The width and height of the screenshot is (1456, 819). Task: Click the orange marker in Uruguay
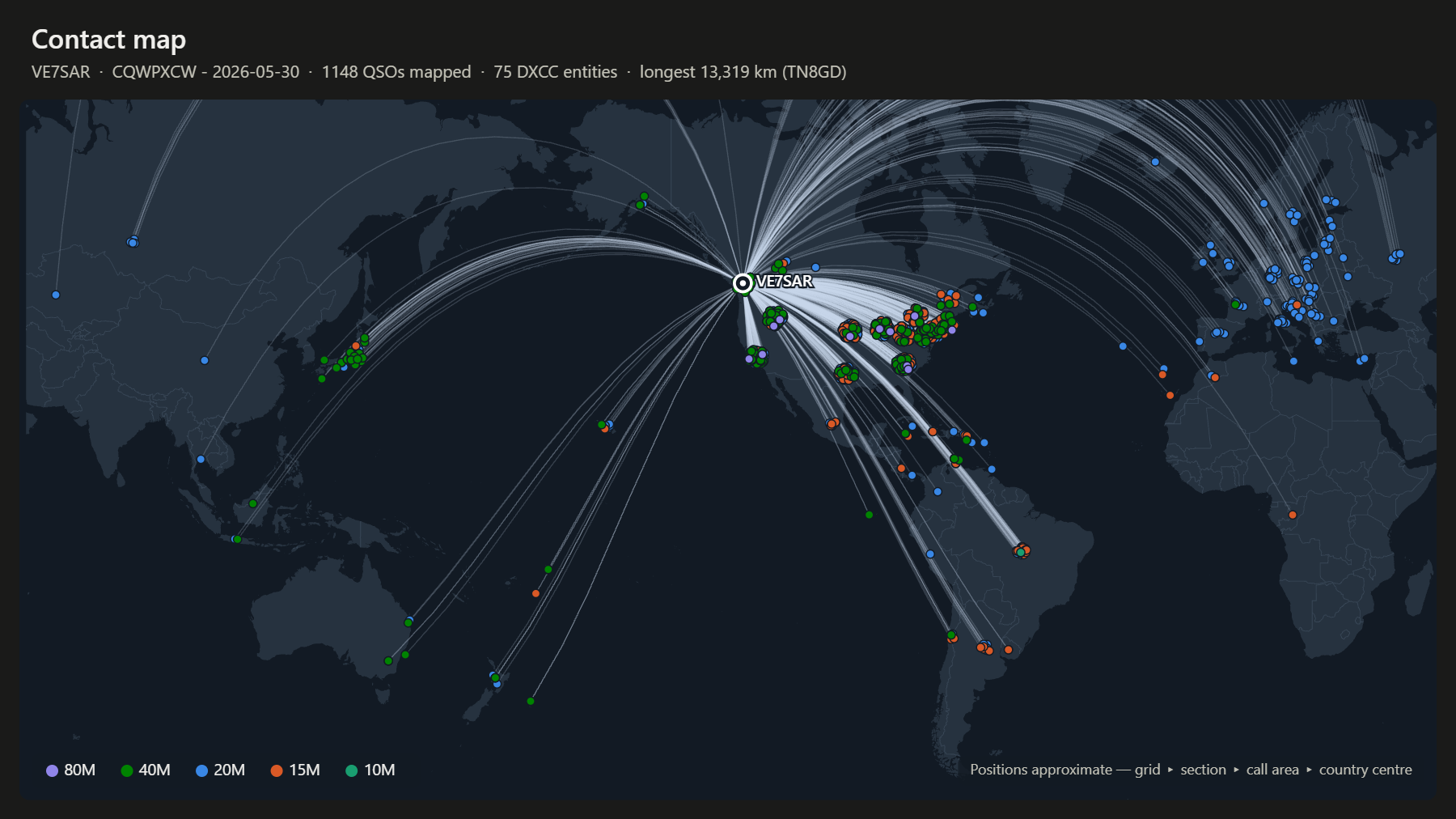click(x=1008, y=650)
